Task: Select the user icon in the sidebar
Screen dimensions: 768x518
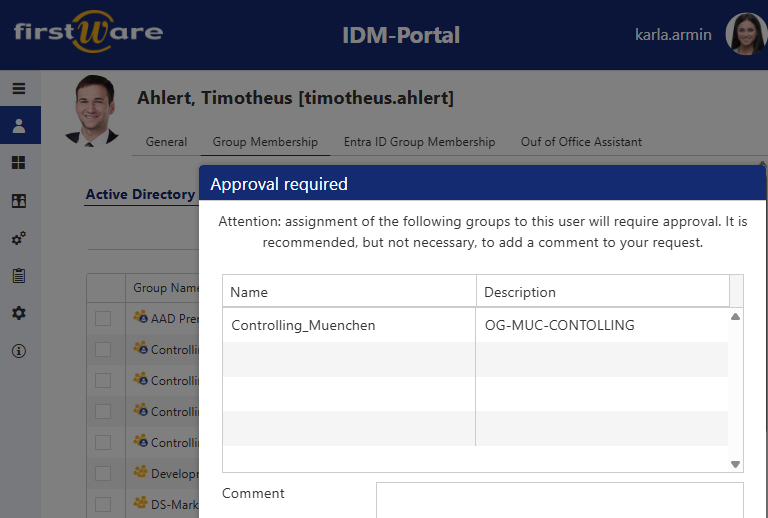Action: point(19,126)
